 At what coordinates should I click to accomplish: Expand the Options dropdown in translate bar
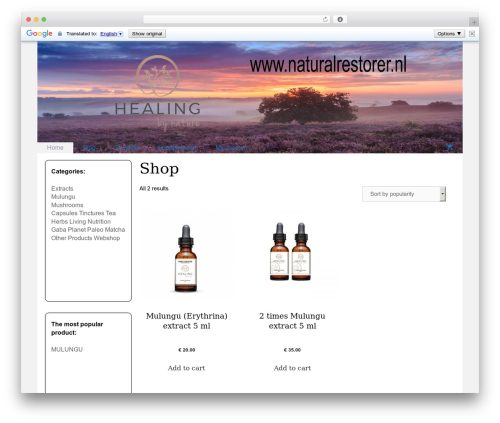(x=449, y=34)
